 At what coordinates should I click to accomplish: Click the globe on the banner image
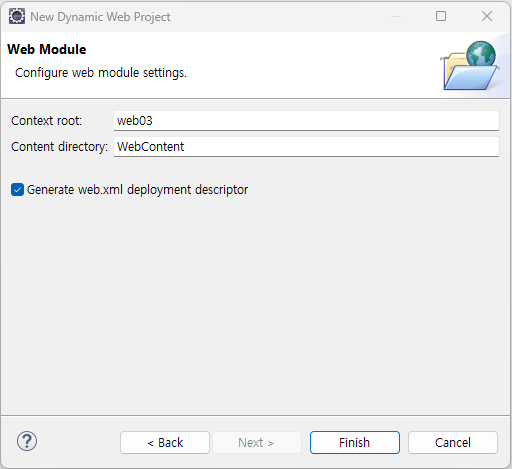[481, 53]
